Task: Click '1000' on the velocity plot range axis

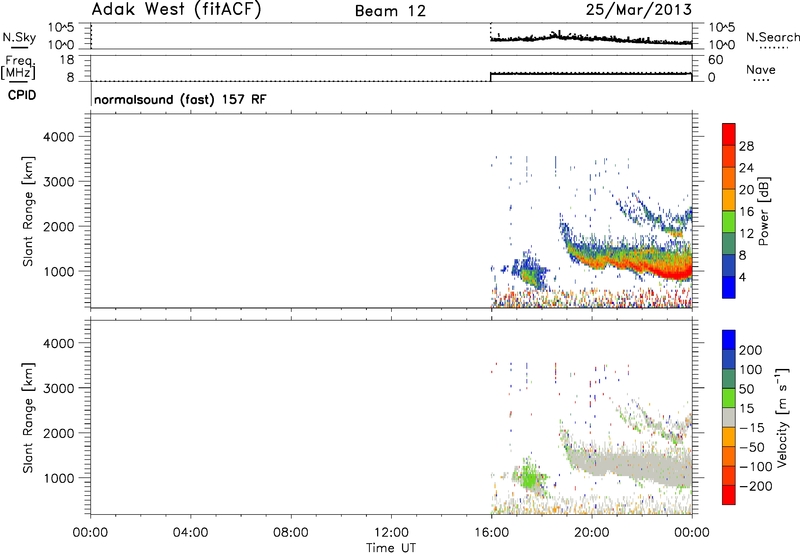Action: (59, 478)
